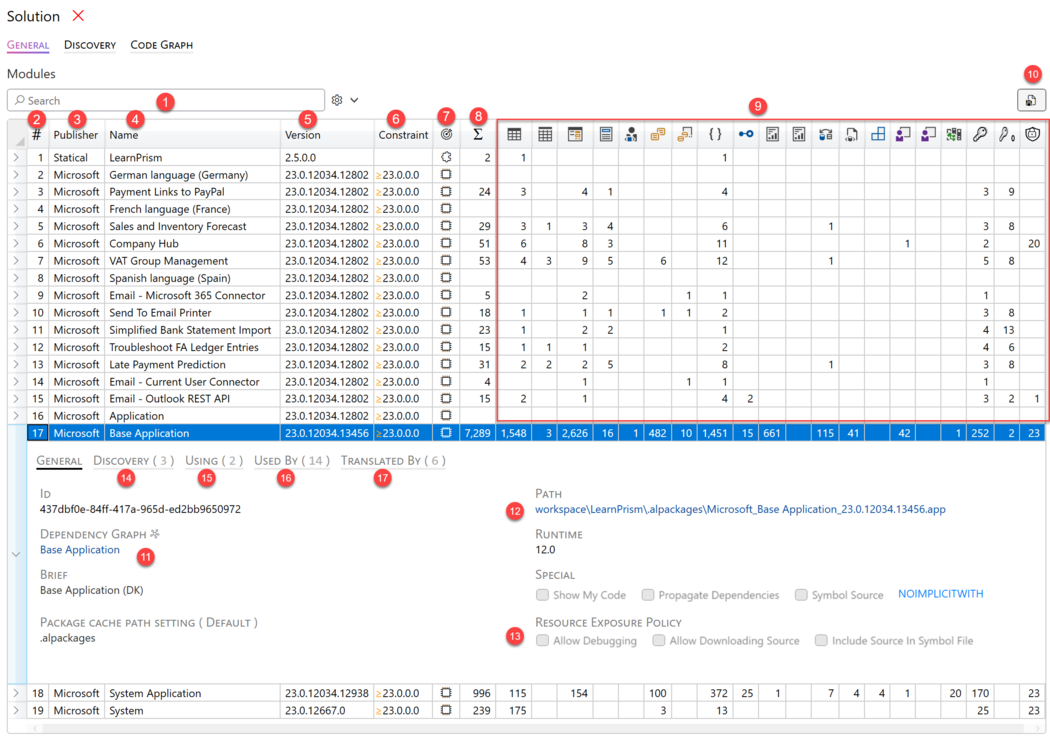1050x738 pixels.
Task: Toggle the Symbol Source checkbox
Action: click(801, 595)
